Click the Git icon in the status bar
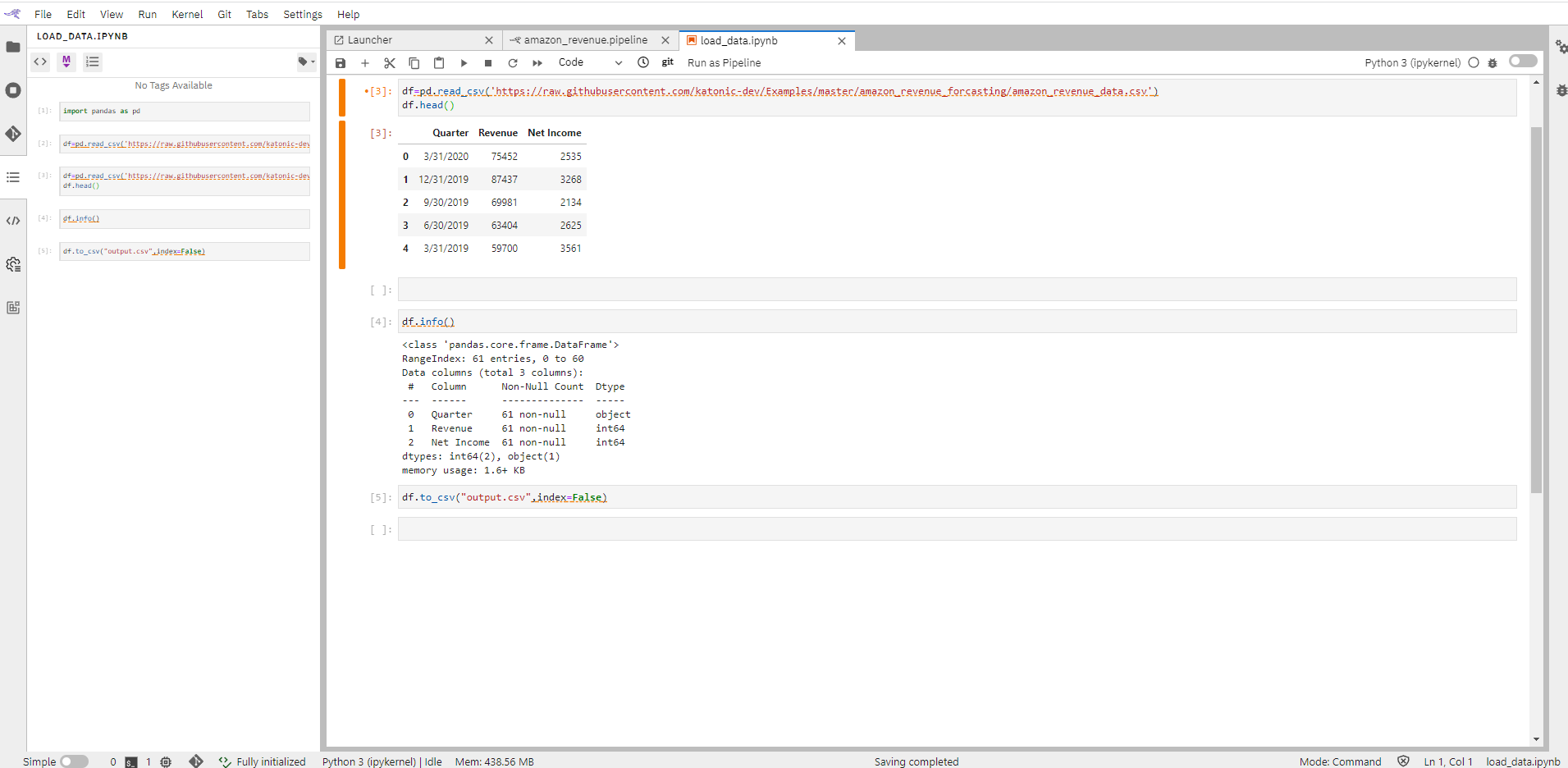Screen dimensions: 1568x768 196,761
